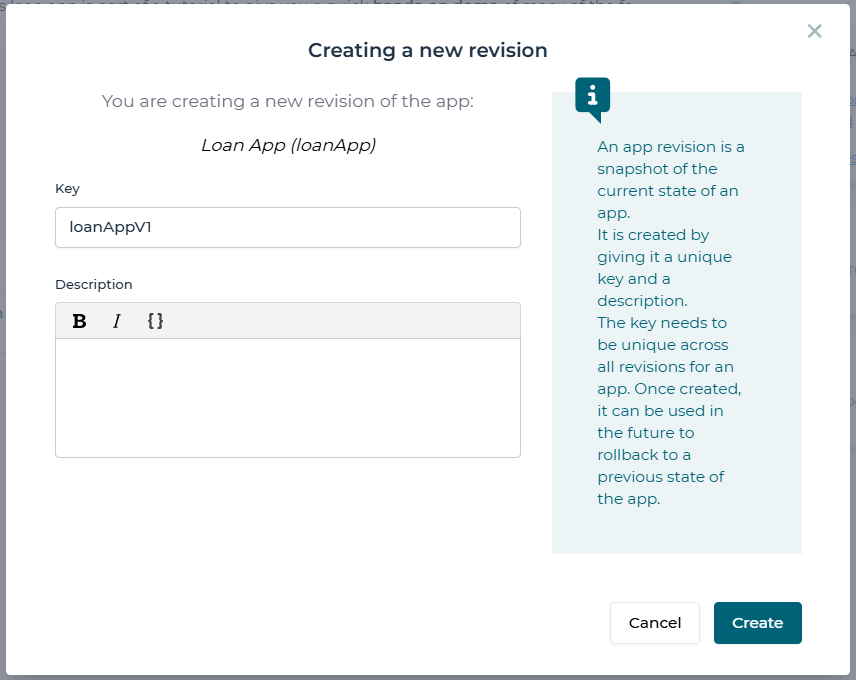Click the Key input containing loanAppV1
The height and width of the screenshot is (680, 856).
click(288, 227)
